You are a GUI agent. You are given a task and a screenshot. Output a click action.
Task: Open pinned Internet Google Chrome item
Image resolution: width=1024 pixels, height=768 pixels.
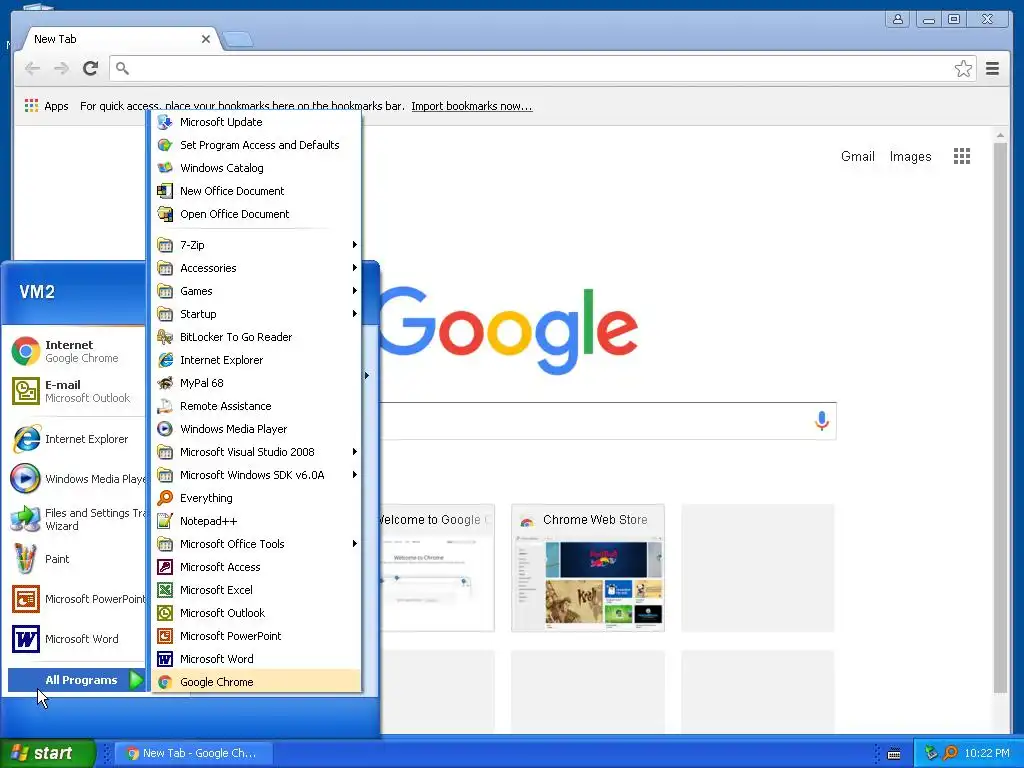tap(76, 351)
